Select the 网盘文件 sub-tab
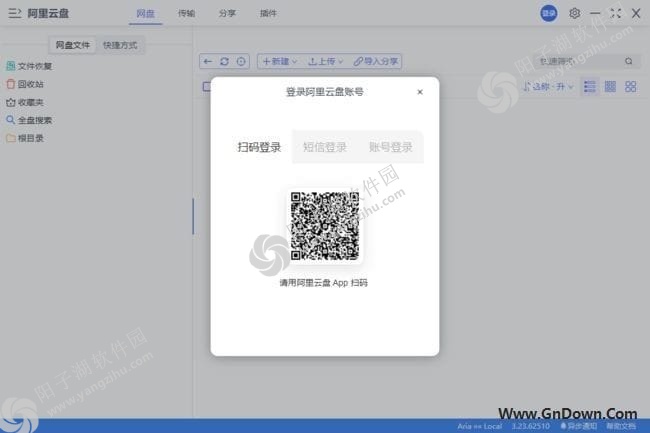This screenshot has width=650, height=433. coord(73,45)
